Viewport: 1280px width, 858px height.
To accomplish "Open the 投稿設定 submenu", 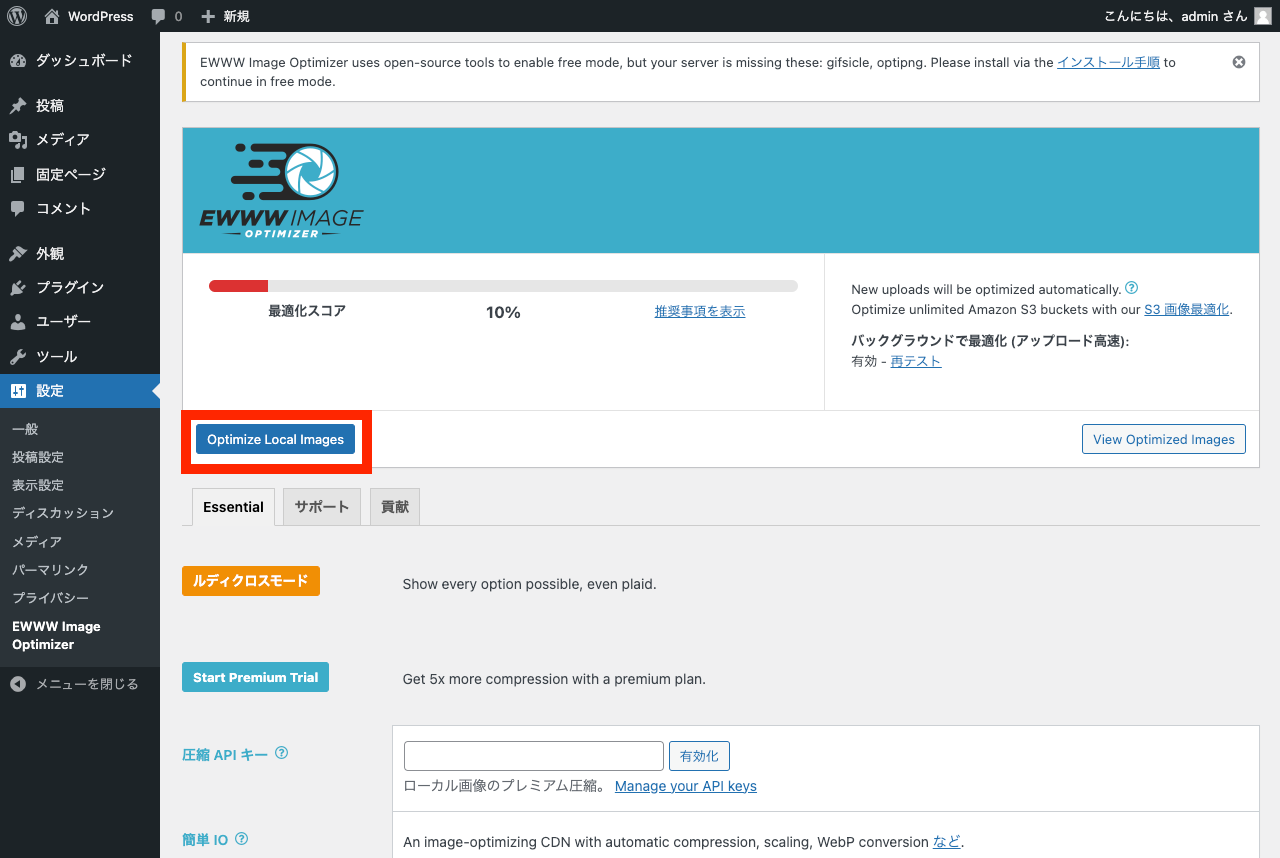I will click(x=38, y=457).
